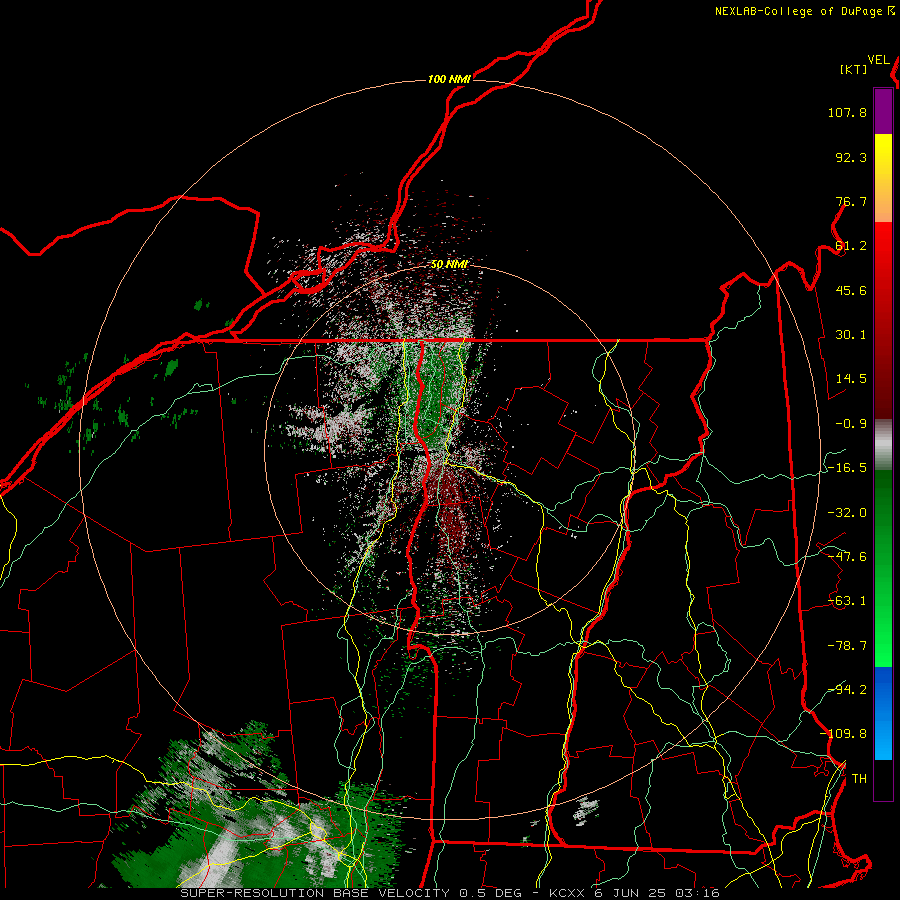Click the purple segment of the color bar
This screenshot has width=900, height=900.
883,111
